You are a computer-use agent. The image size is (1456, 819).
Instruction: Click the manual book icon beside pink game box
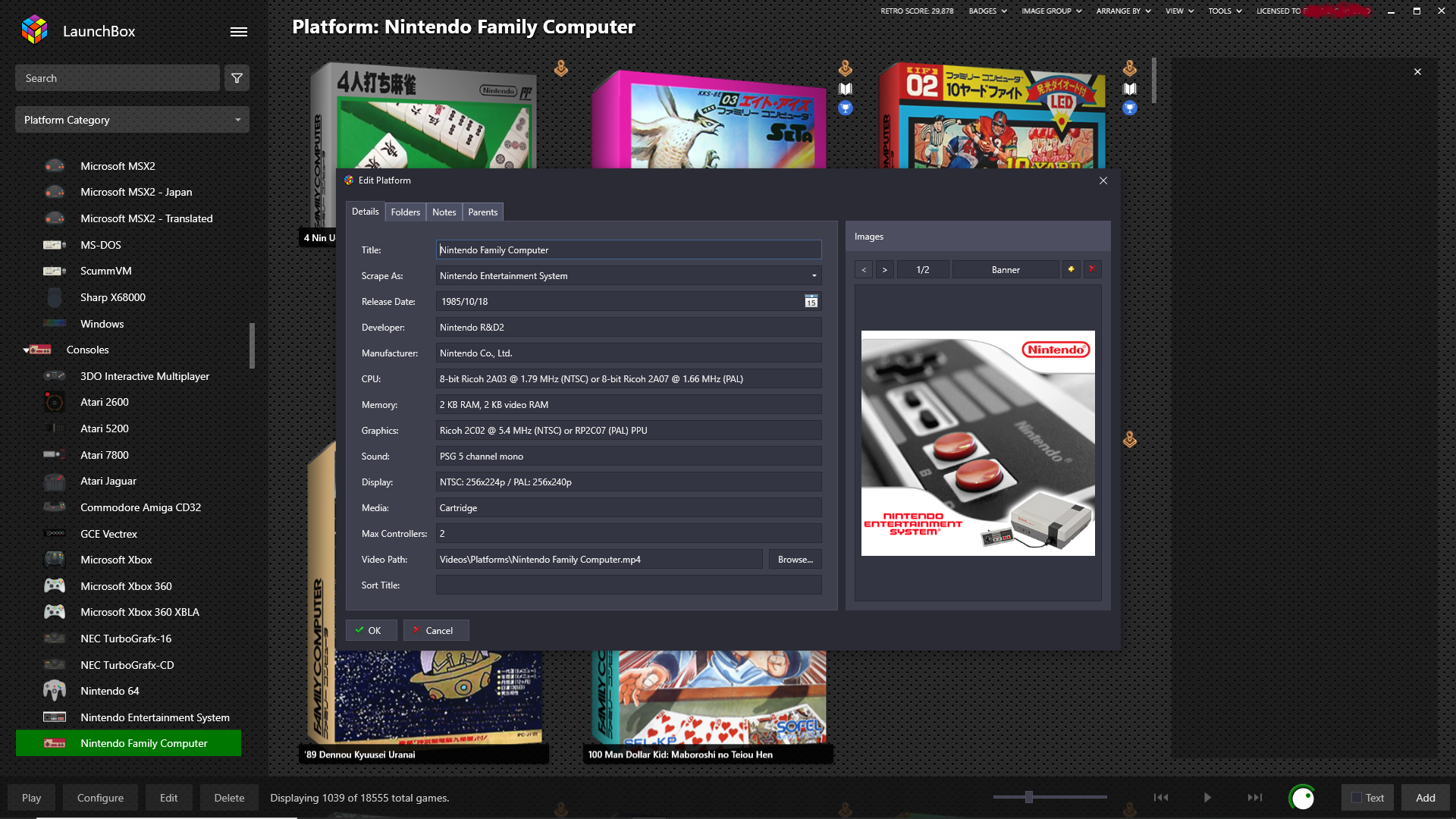coord(846,89)
